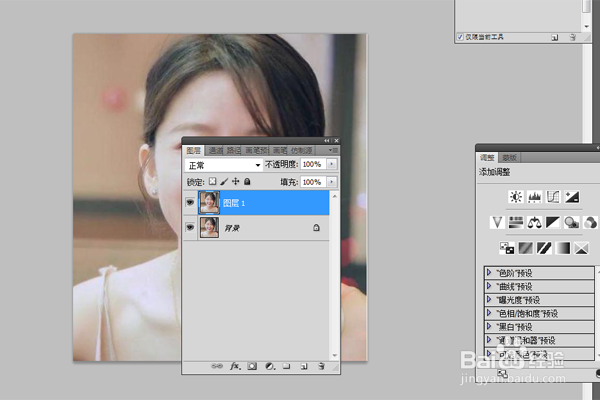This screenshot has height=400, width=600.
Task: Open the 不透明度 opacity slider arrow
Action: (332, 164)
